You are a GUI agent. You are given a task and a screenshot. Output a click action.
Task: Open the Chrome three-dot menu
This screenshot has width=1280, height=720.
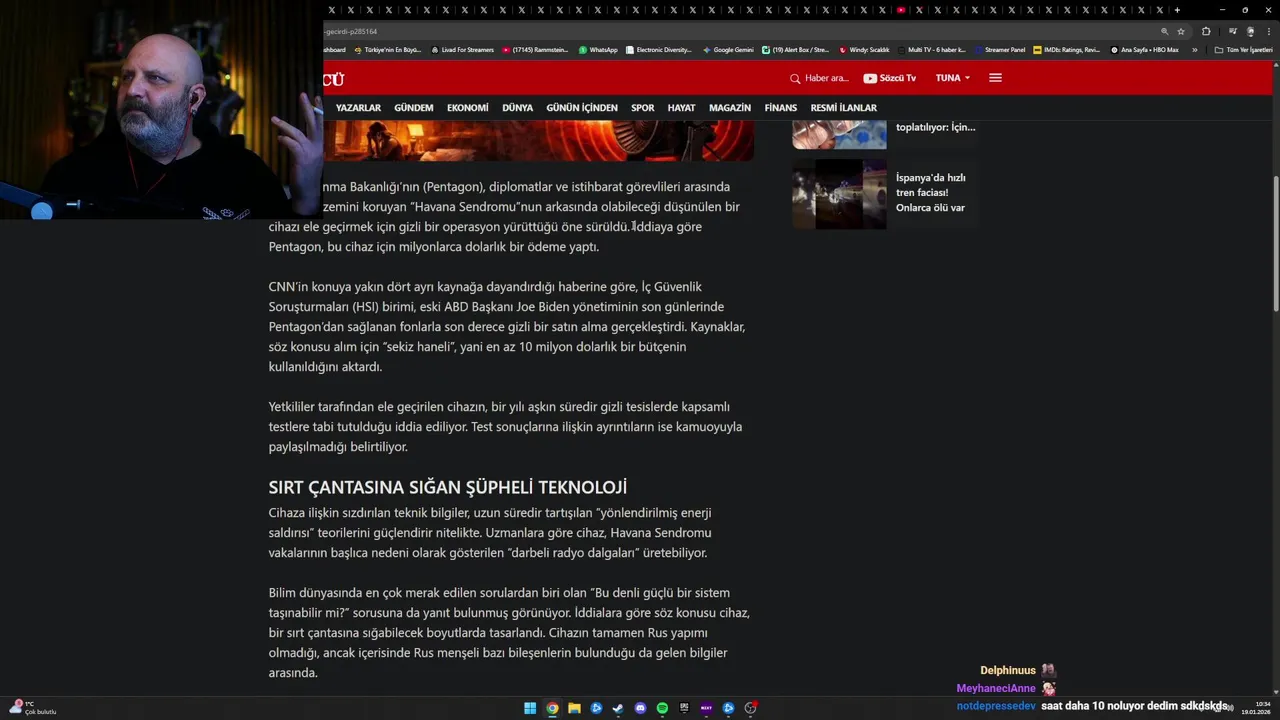[x=1269, y=32]
